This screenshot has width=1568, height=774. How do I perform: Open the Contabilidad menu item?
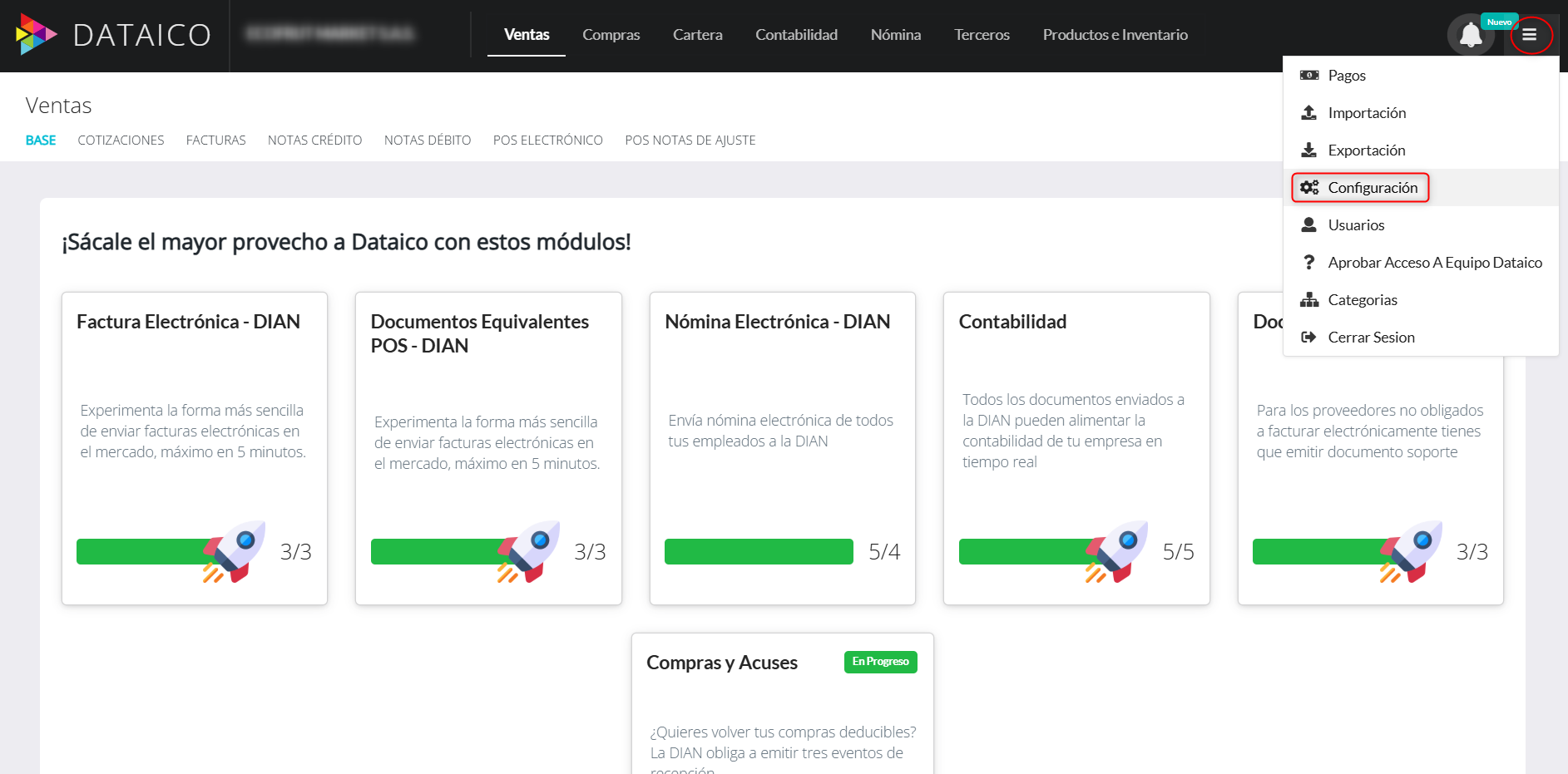[795, 35]
